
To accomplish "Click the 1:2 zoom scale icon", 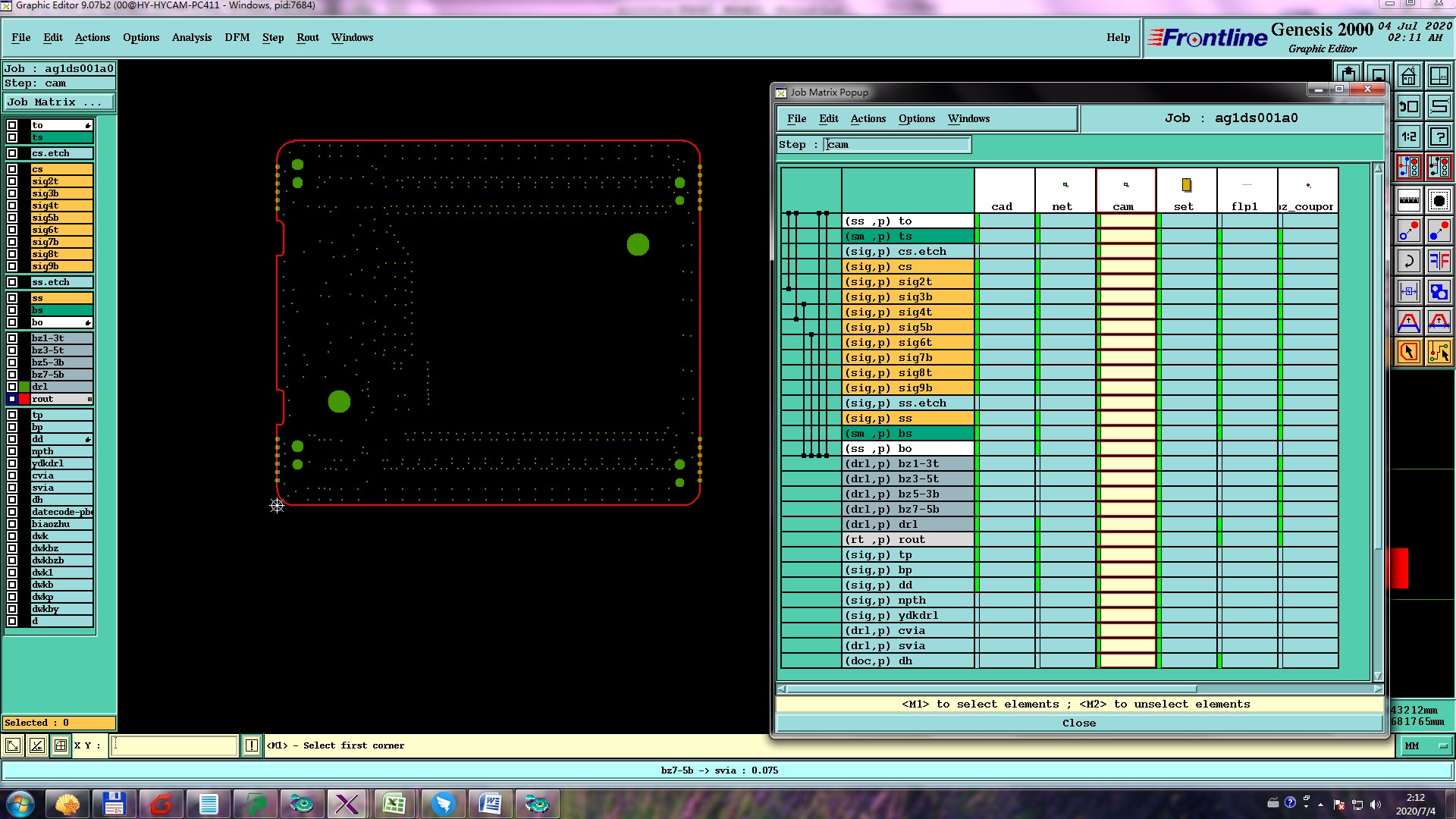I will point(1408,136).
